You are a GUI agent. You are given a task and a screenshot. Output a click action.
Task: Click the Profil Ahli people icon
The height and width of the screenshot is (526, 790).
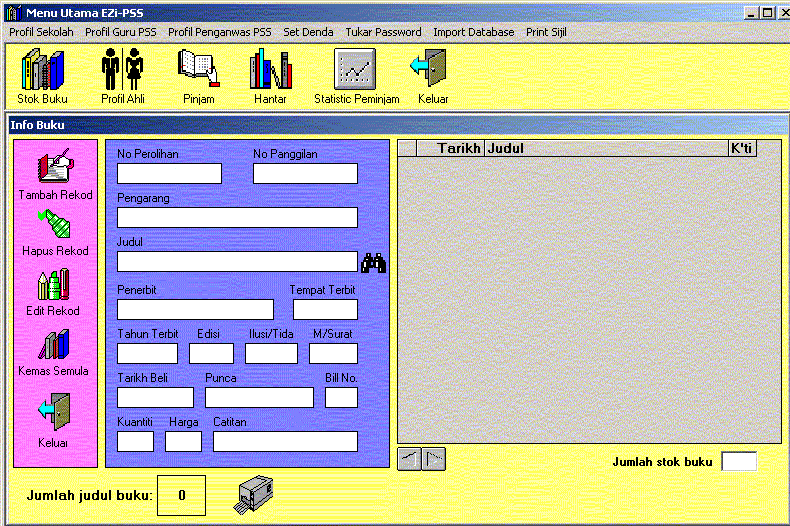123,70
